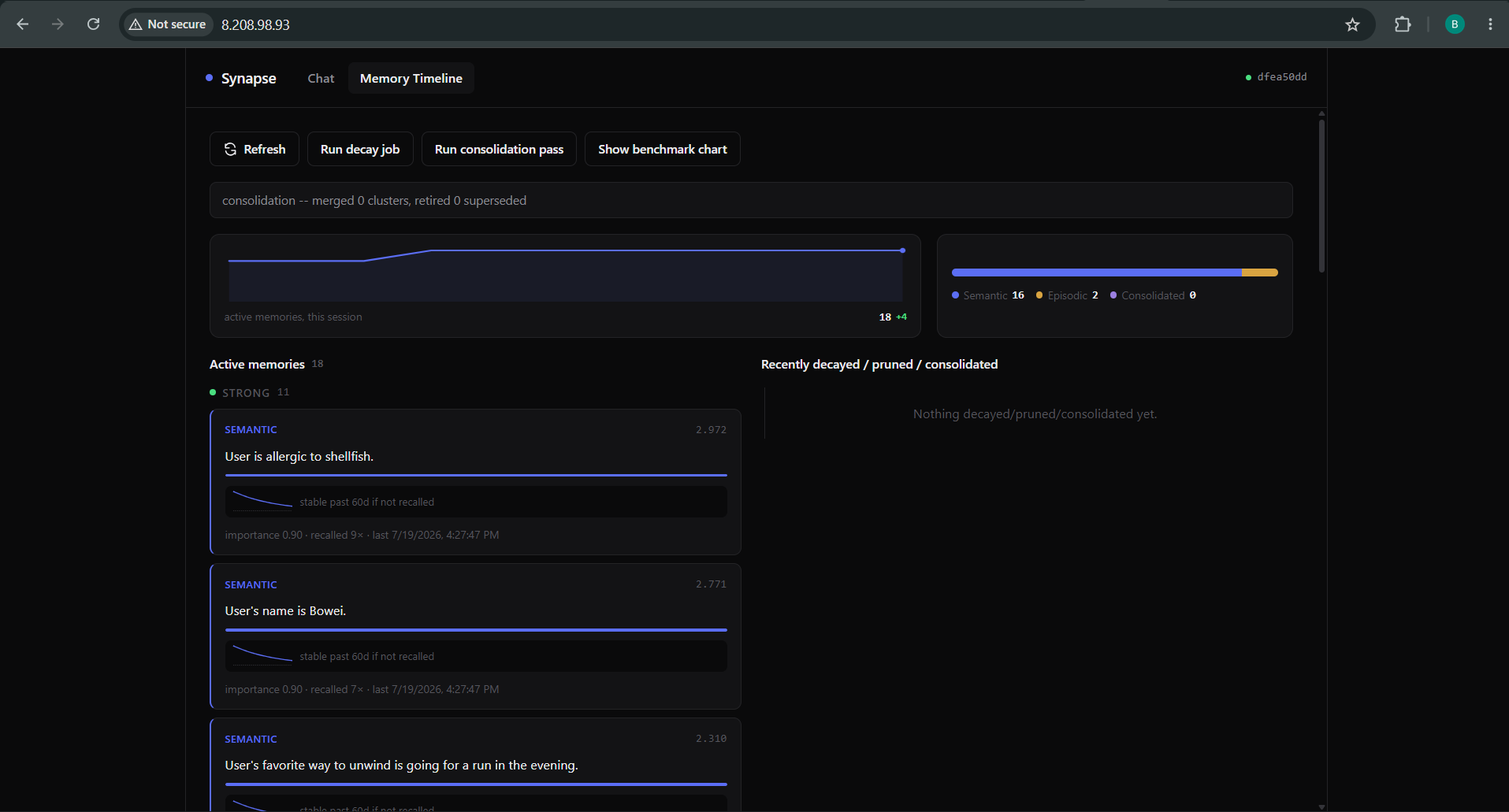Click the orange Episodic segment of the bar
This screenshot has height=812, width=1509.
(1259, 273)
